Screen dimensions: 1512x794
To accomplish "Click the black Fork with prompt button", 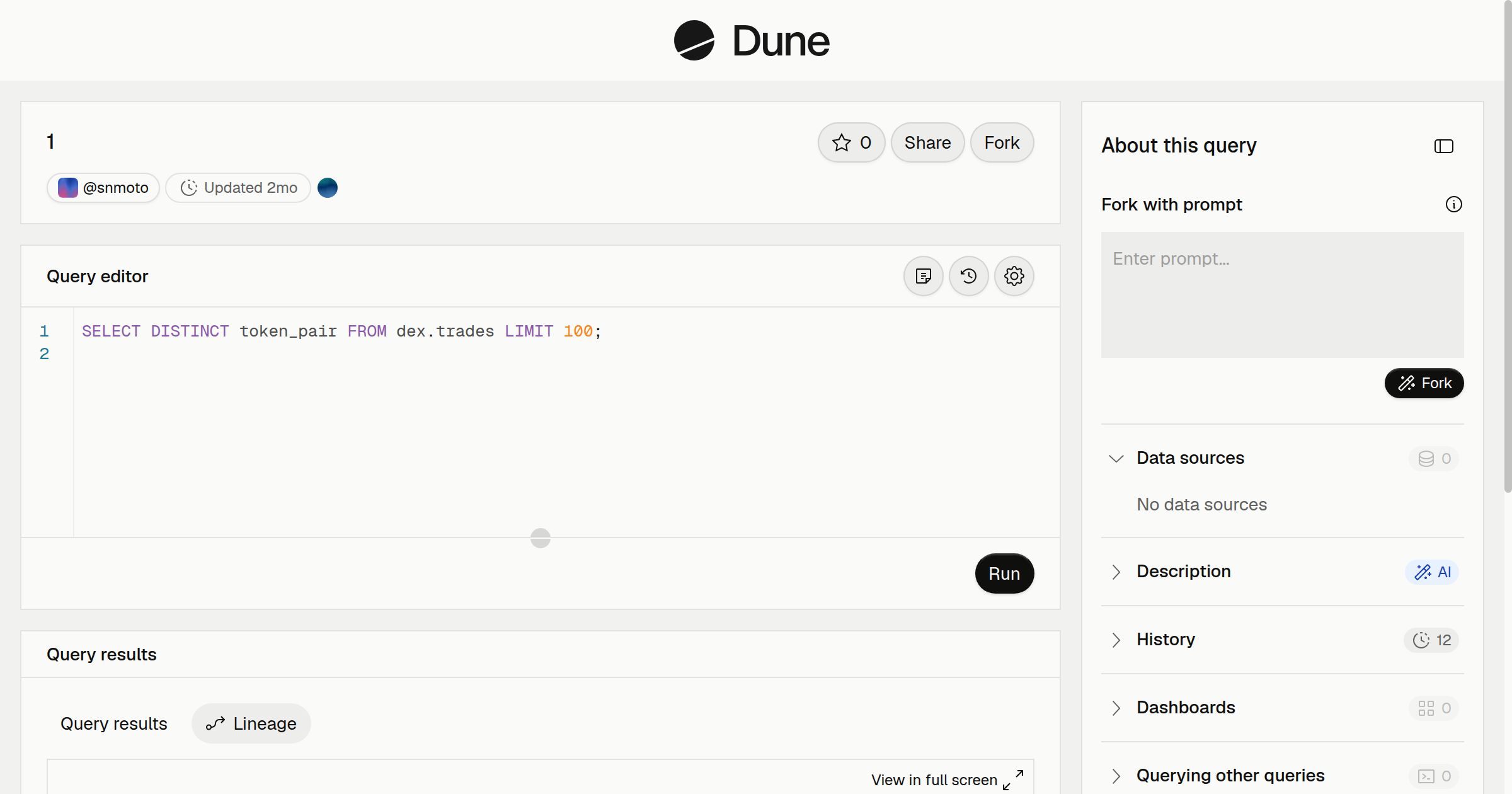I will coord(1424,383).
